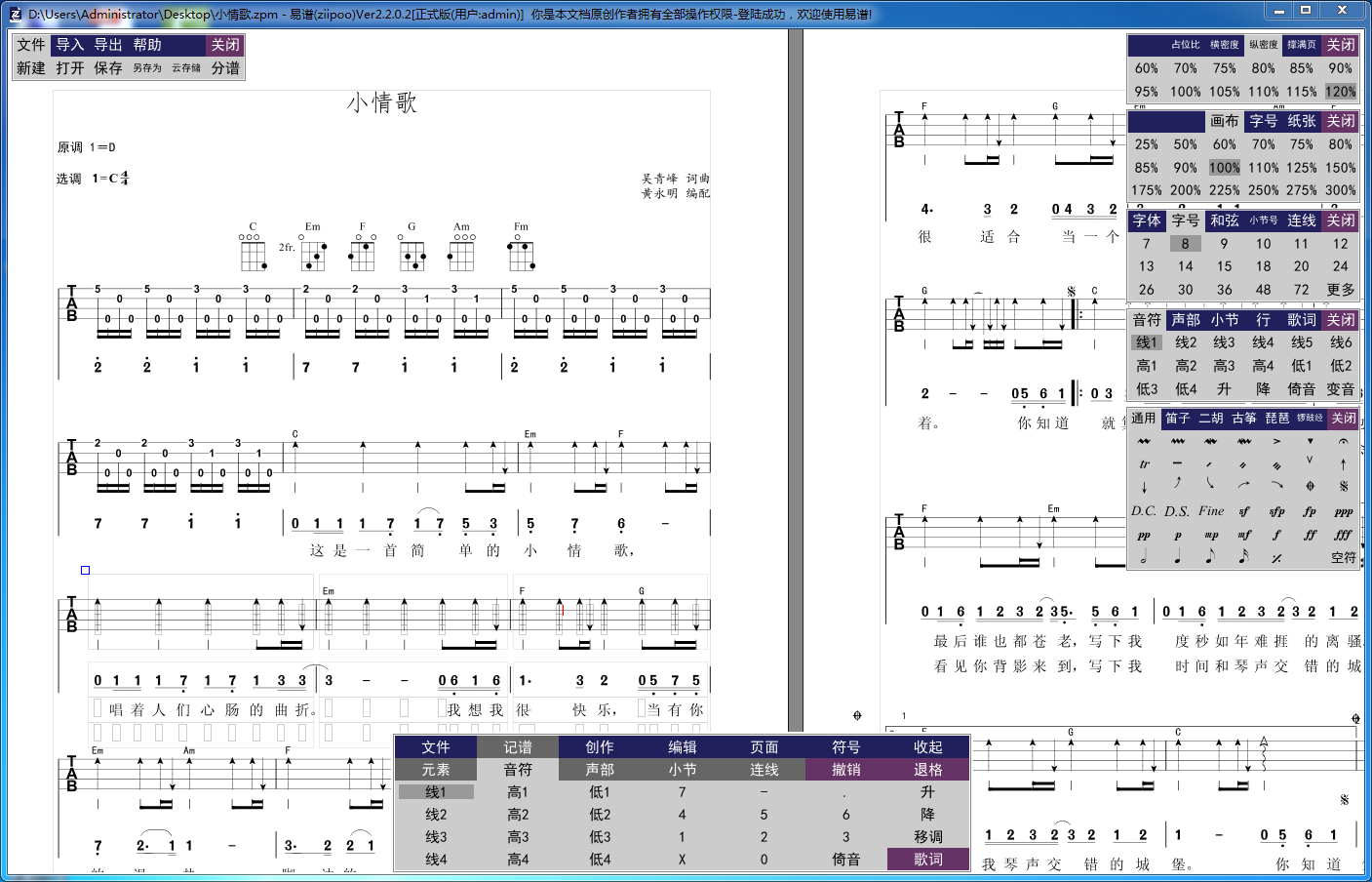
Task: Insert the straight up arrow symbol
Action: (1344, 464)
